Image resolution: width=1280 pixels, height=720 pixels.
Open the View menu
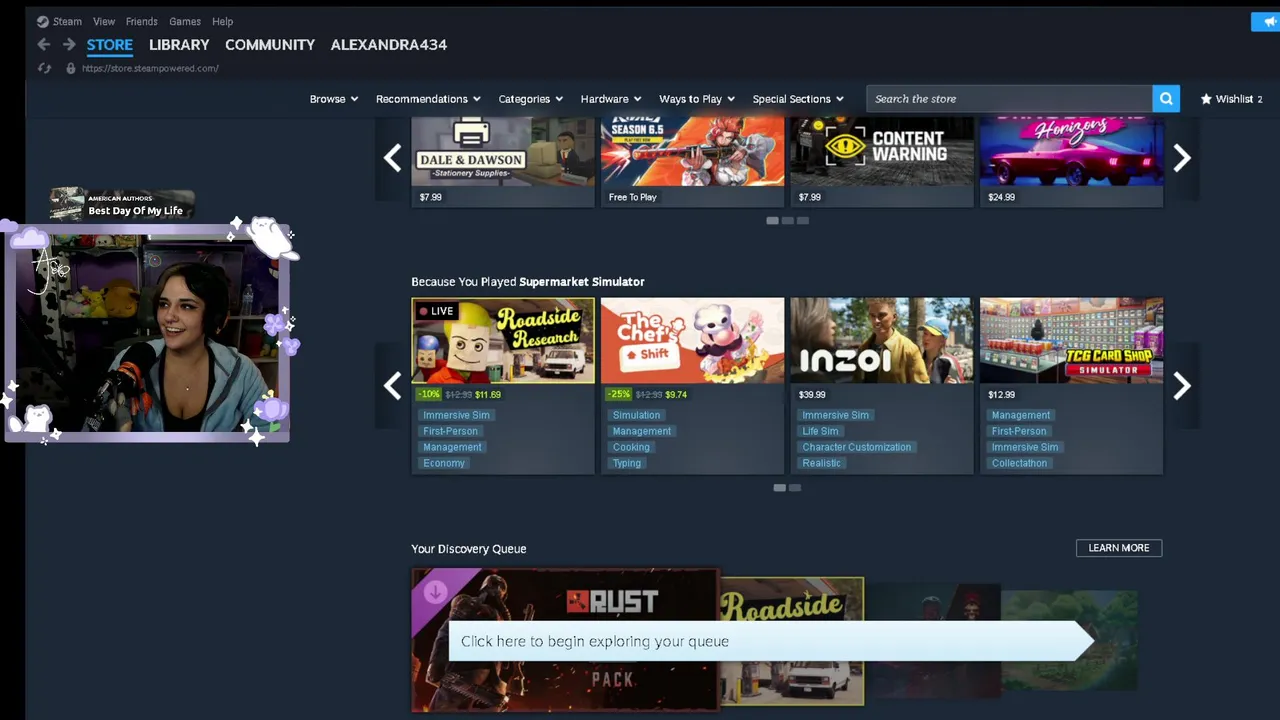coord(104,21)
